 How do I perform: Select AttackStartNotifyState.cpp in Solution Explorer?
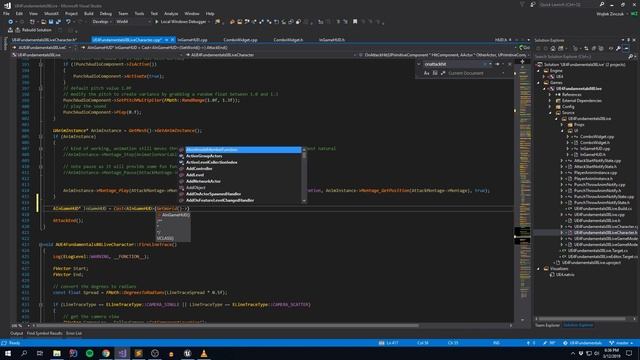pos(598,161)
